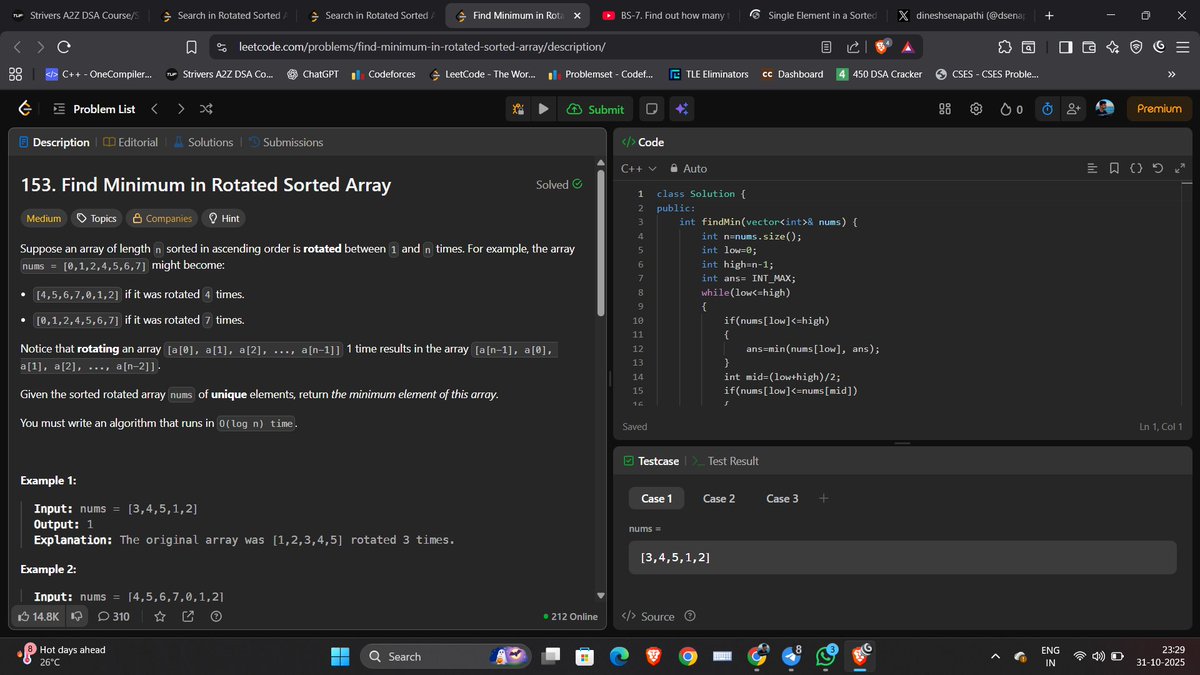Image resolution: width=1200 pixels, height=675 pixels.
Task: Toggle the Auto lock setting
Action: point(688,168)
